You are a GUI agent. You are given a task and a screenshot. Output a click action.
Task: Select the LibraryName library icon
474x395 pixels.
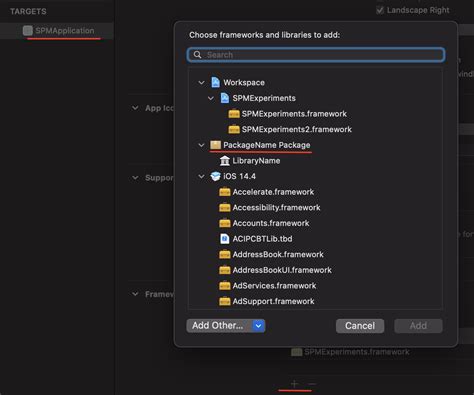tap(225, 161)
